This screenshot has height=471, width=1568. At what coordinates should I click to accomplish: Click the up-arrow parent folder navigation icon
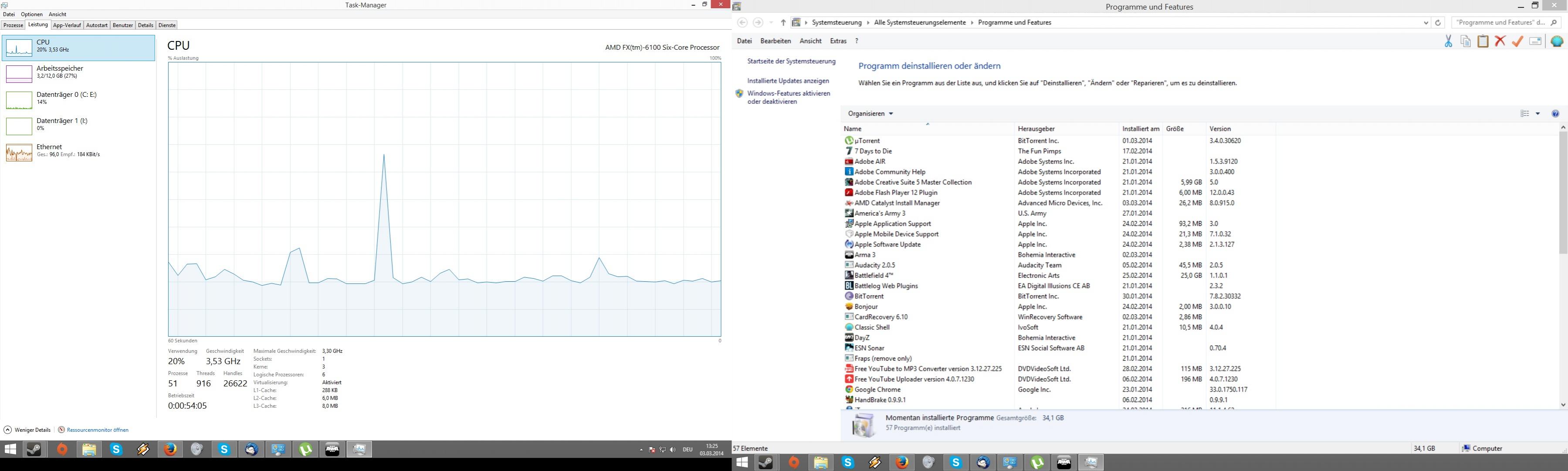point(783,23)
